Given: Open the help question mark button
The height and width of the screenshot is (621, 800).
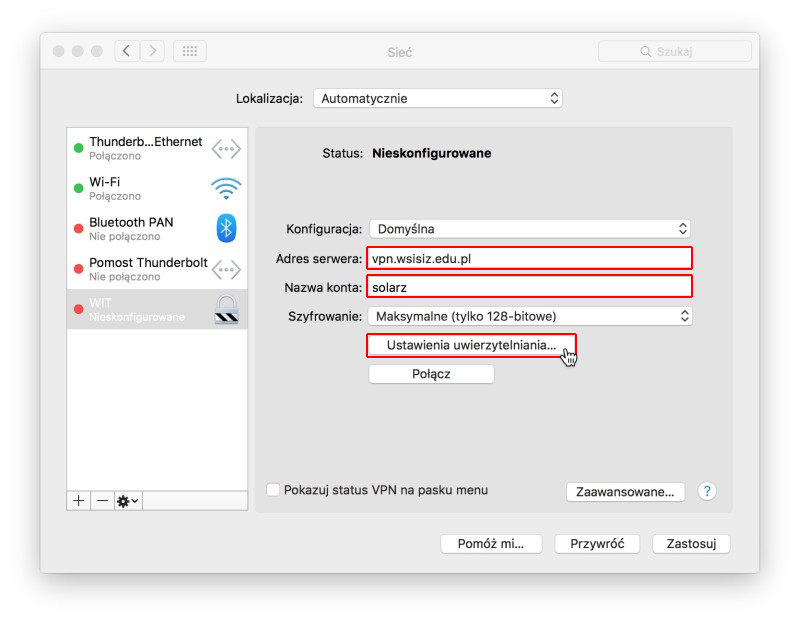Looking at the screenshot, I should pos(707,491).
